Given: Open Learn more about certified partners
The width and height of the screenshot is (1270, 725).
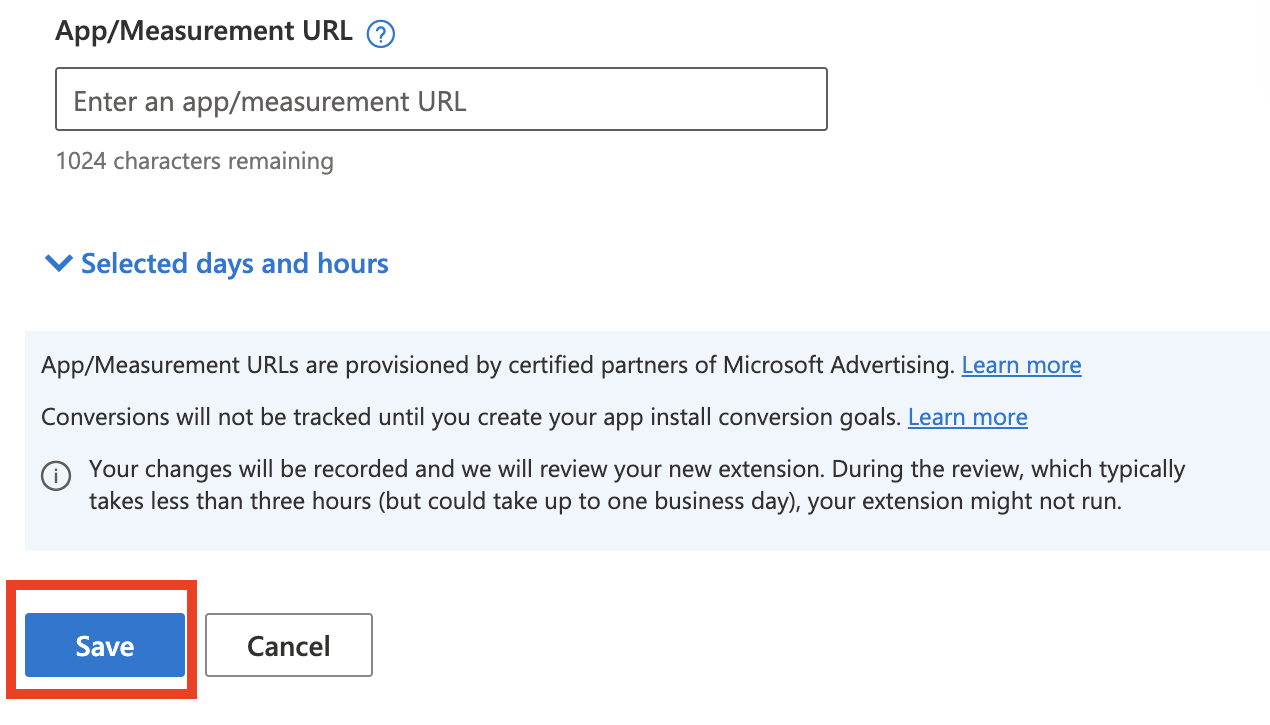Looking at the screenshot, I should 1021,365.
